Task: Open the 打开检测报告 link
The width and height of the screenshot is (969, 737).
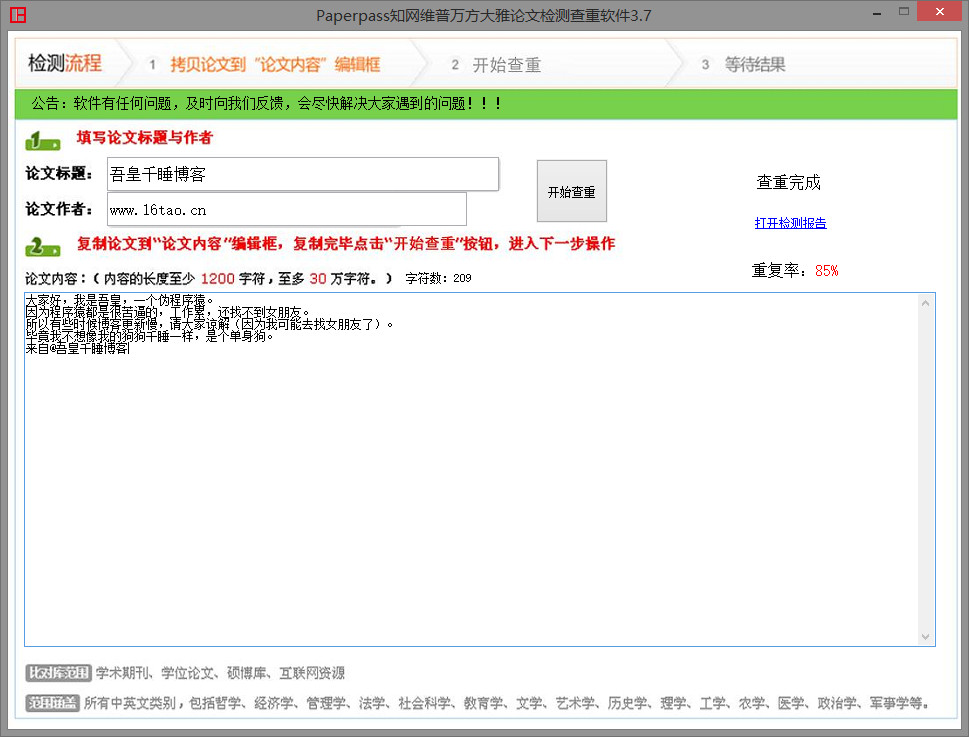Action: (790, 223)
